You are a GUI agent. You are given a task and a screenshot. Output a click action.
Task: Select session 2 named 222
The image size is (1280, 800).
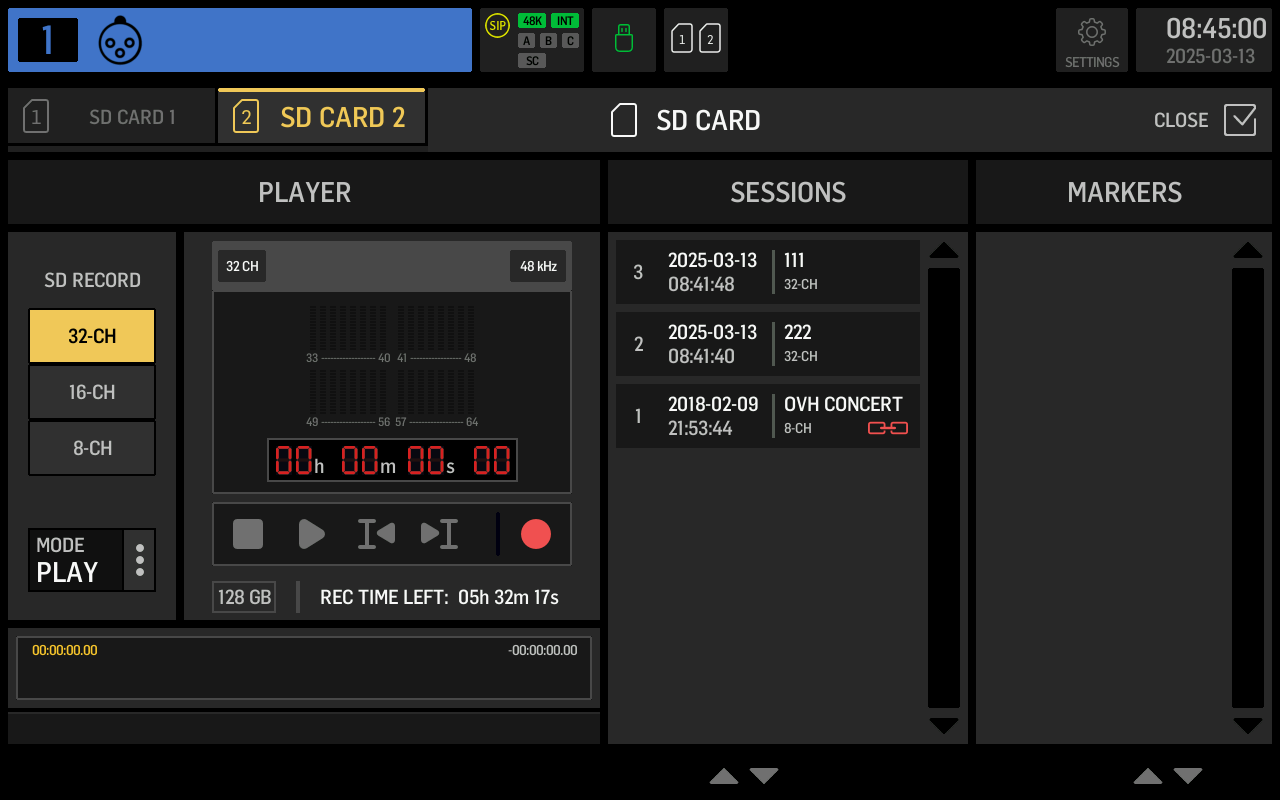click(768, 344)
